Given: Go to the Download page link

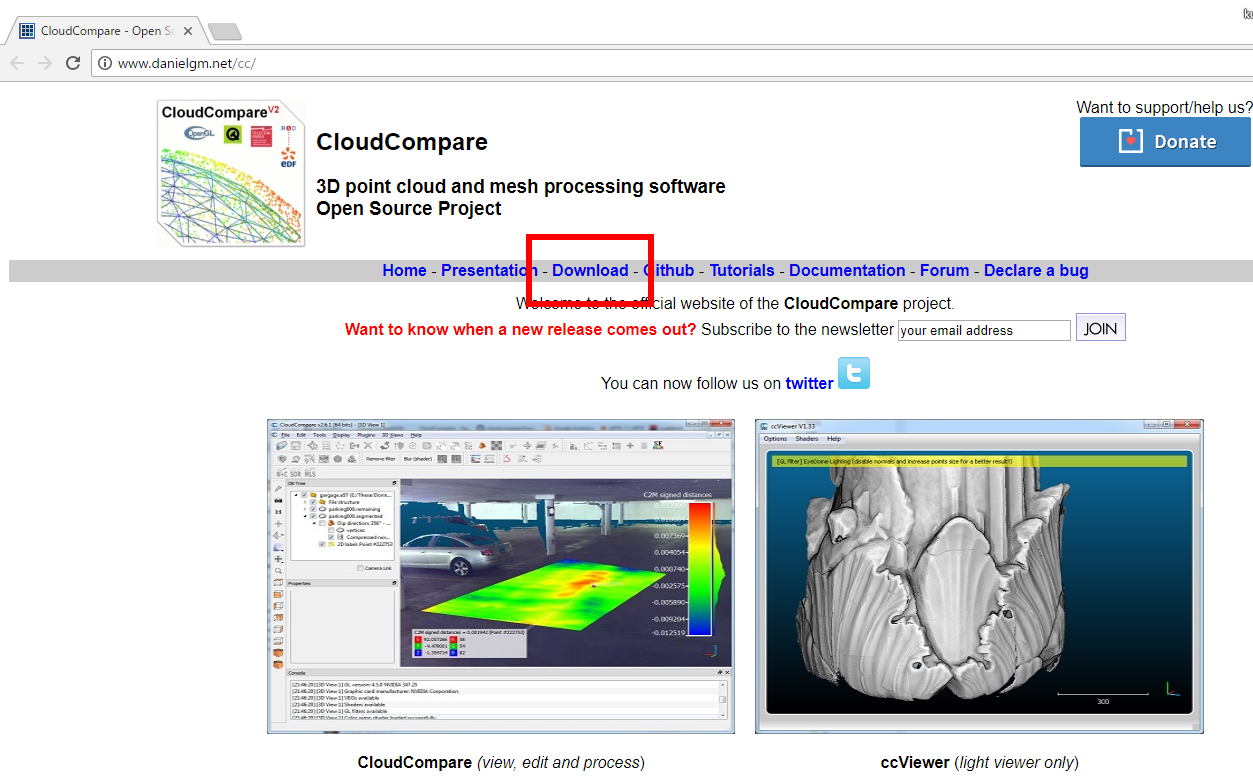Looking at the screenshot, I should [590, 270].
